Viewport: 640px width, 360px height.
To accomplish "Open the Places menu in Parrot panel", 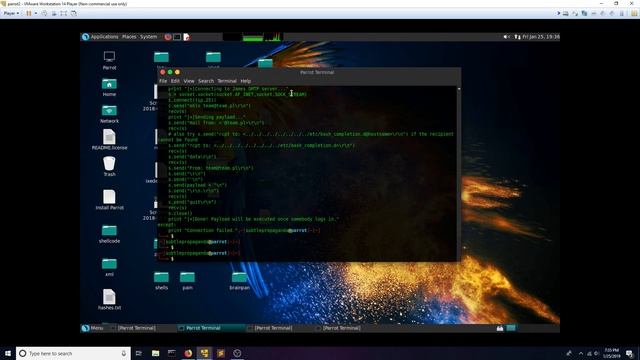I will tap(129, 37).
